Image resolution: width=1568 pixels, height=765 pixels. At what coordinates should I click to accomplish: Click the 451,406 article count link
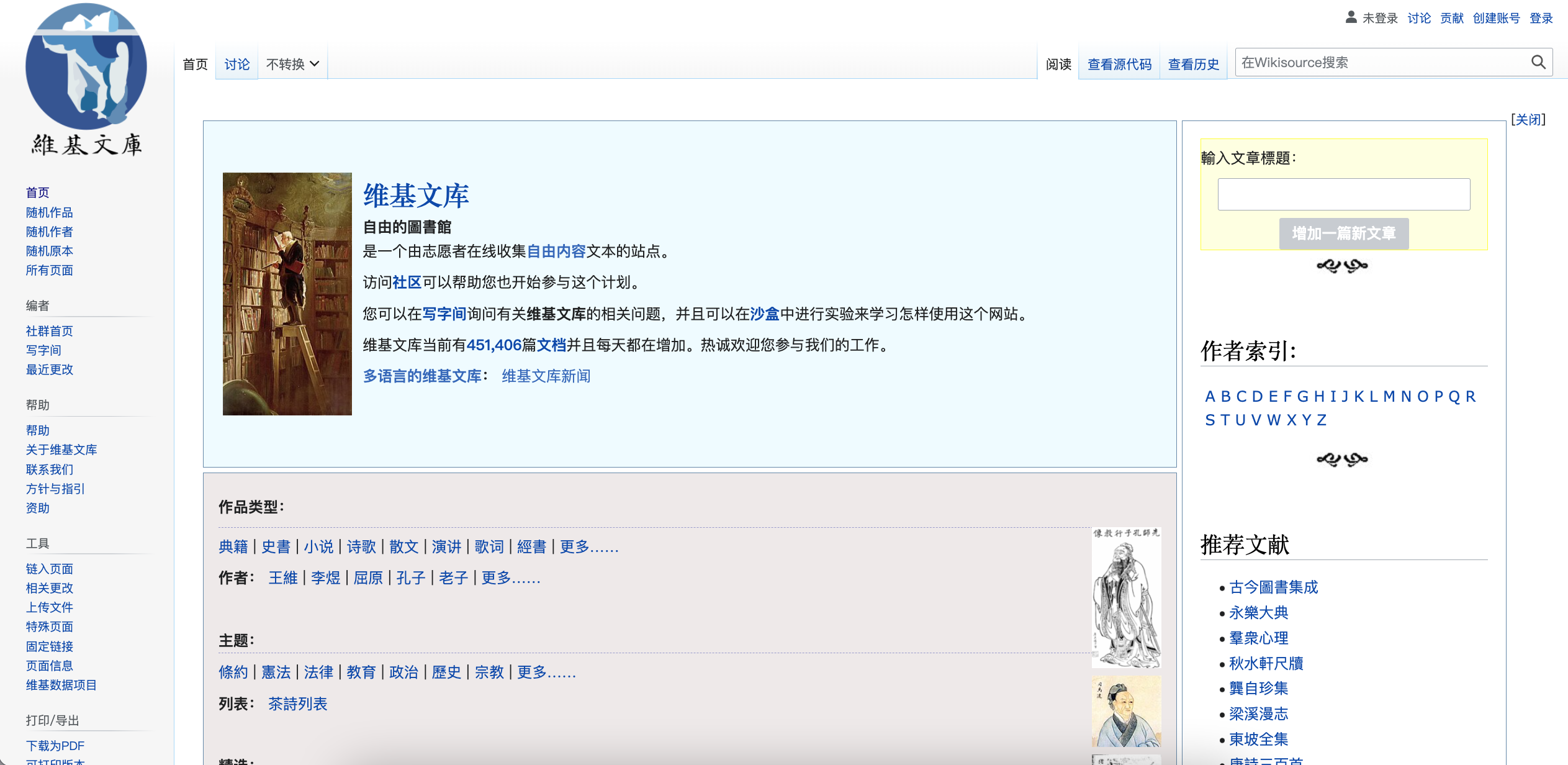pyautogui.click(x=494, y=345)
